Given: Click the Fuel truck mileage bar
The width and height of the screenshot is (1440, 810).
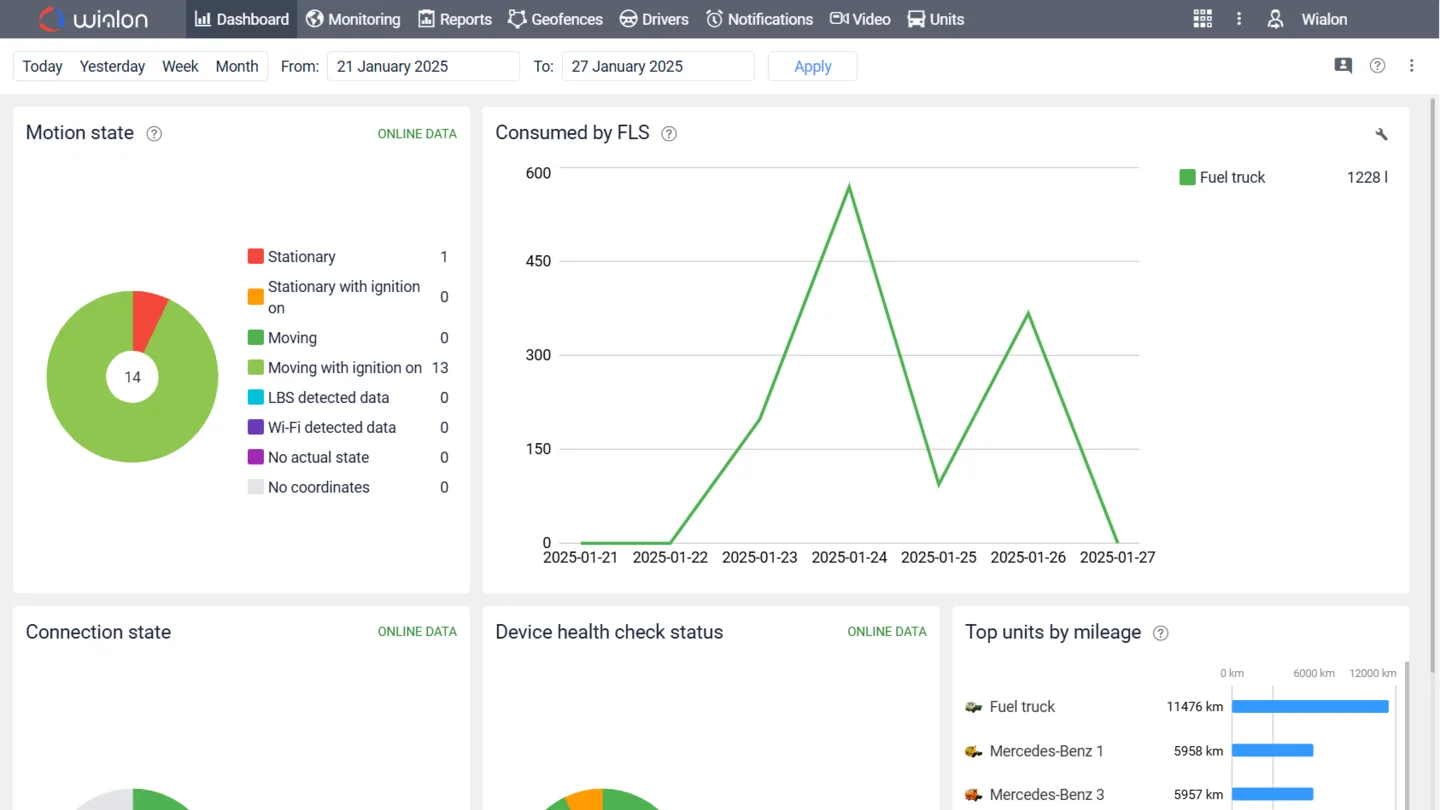Looking at the screenshot, I should point(1310,707).
